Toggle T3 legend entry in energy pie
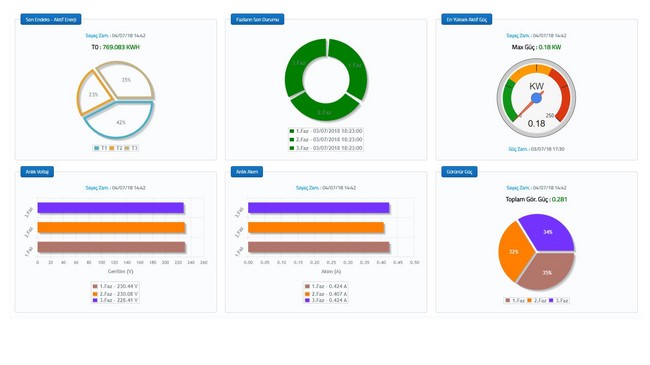This screenshot has width=650, height=365. [131, 148]
